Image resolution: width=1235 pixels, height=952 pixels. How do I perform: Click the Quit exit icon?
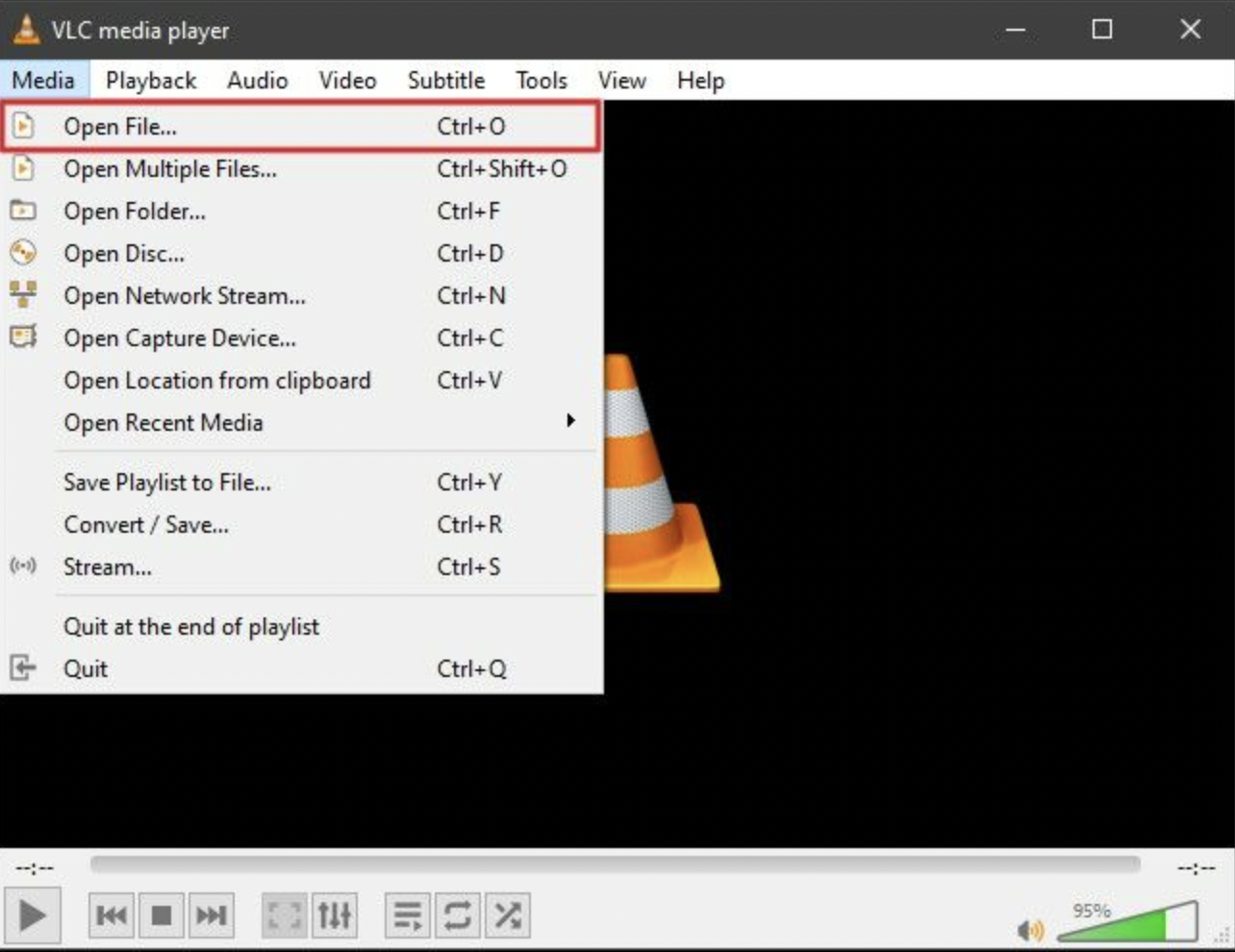point(23,667)
